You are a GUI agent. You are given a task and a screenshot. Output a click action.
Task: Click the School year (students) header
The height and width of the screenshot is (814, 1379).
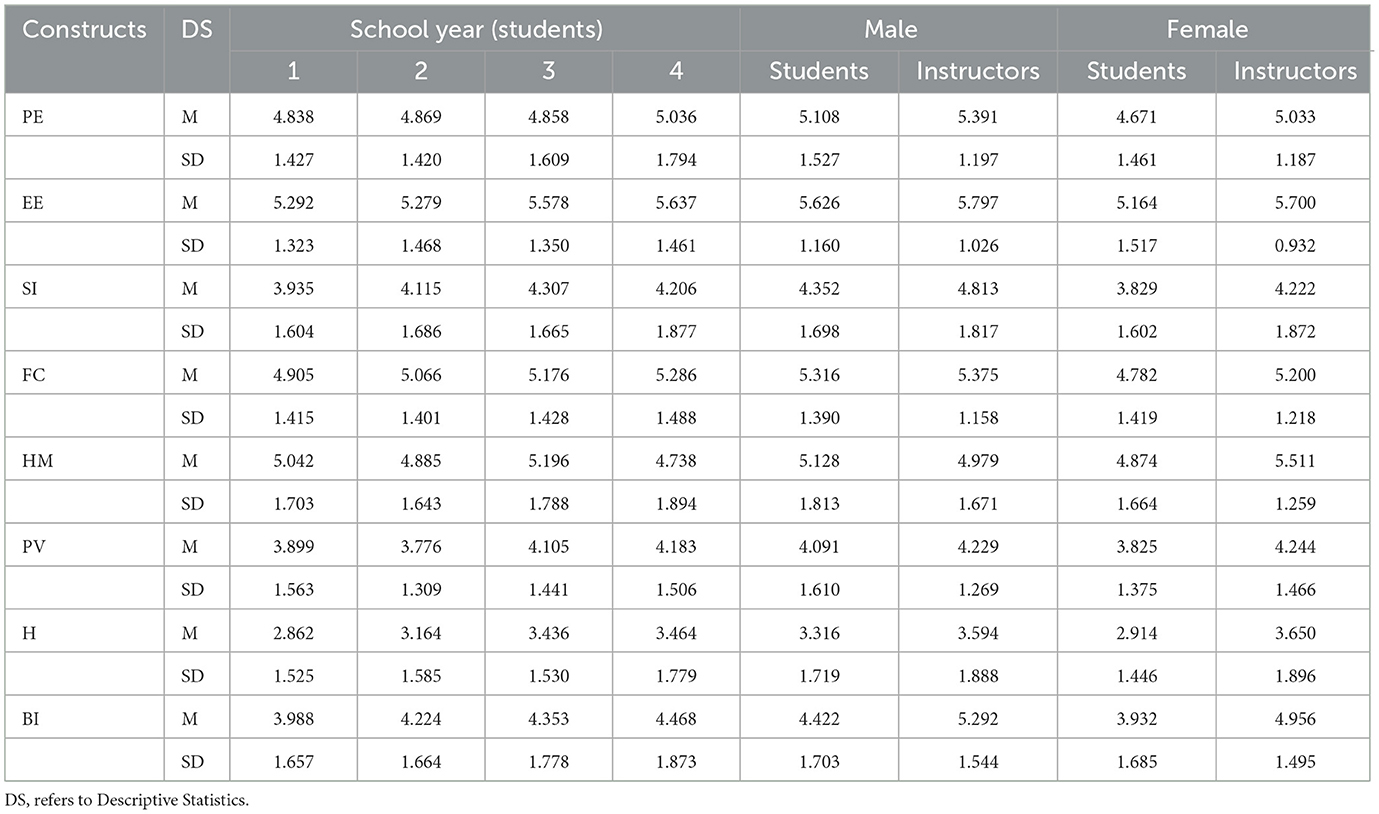click(475, 29)
